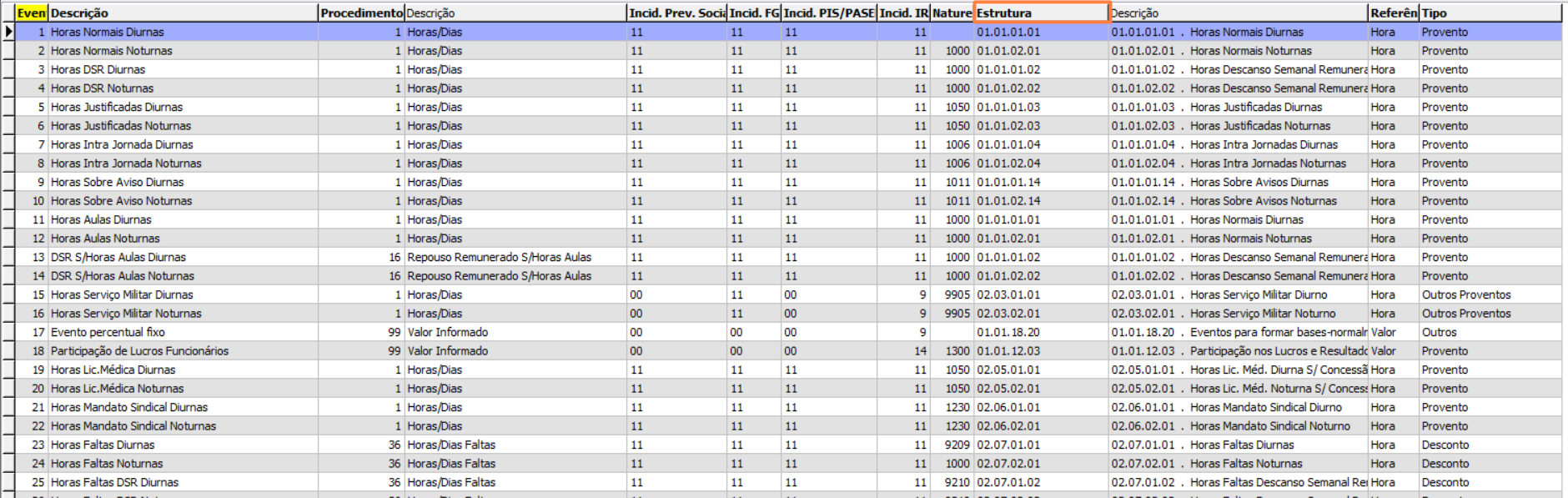Click the Incid. Prev. Social column header

pyautogui.click(x=676, y=13)
